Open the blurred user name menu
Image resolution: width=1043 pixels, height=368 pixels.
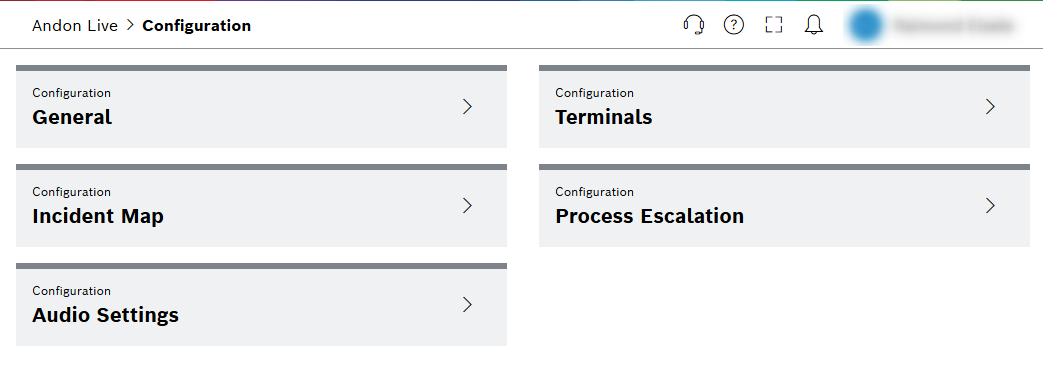coord(954,26)
